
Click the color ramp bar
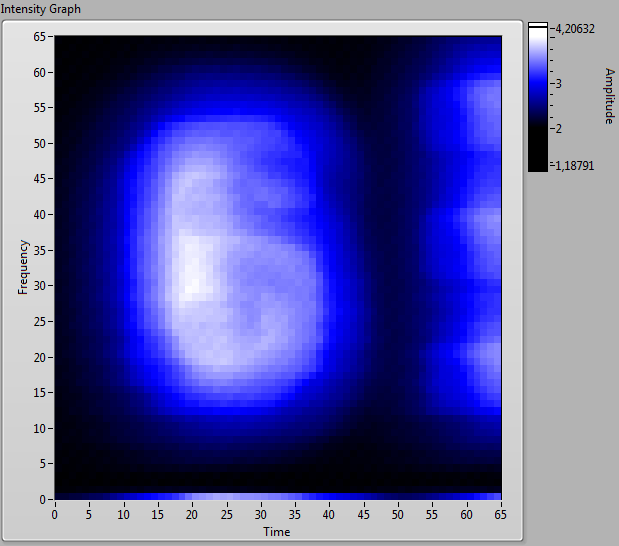pos(538,97)
